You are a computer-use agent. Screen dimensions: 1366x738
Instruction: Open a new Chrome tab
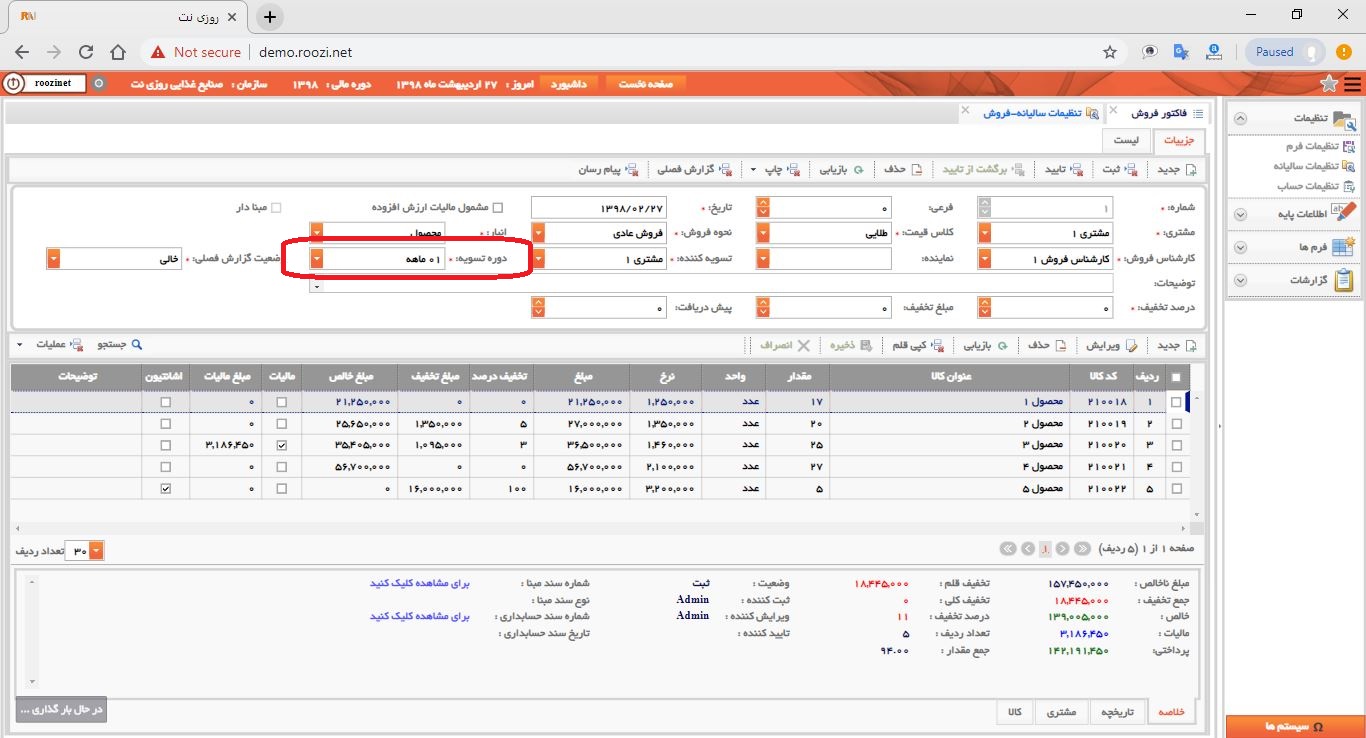pyautogui.click(x=270, y=16)
